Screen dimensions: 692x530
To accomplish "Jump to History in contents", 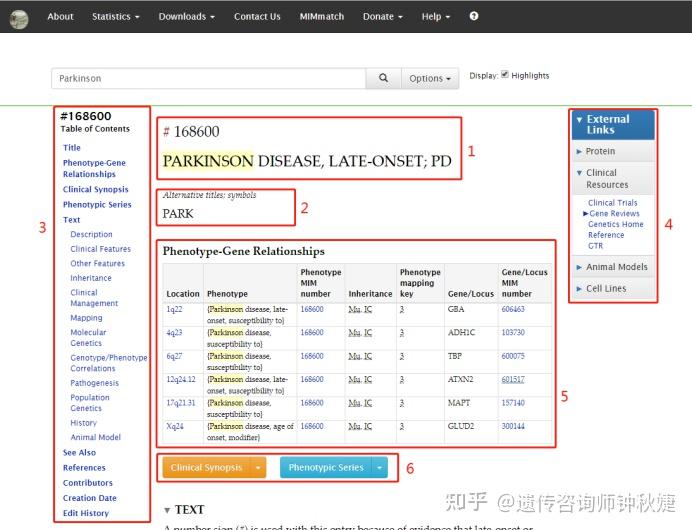I will (x=83, y=423).
